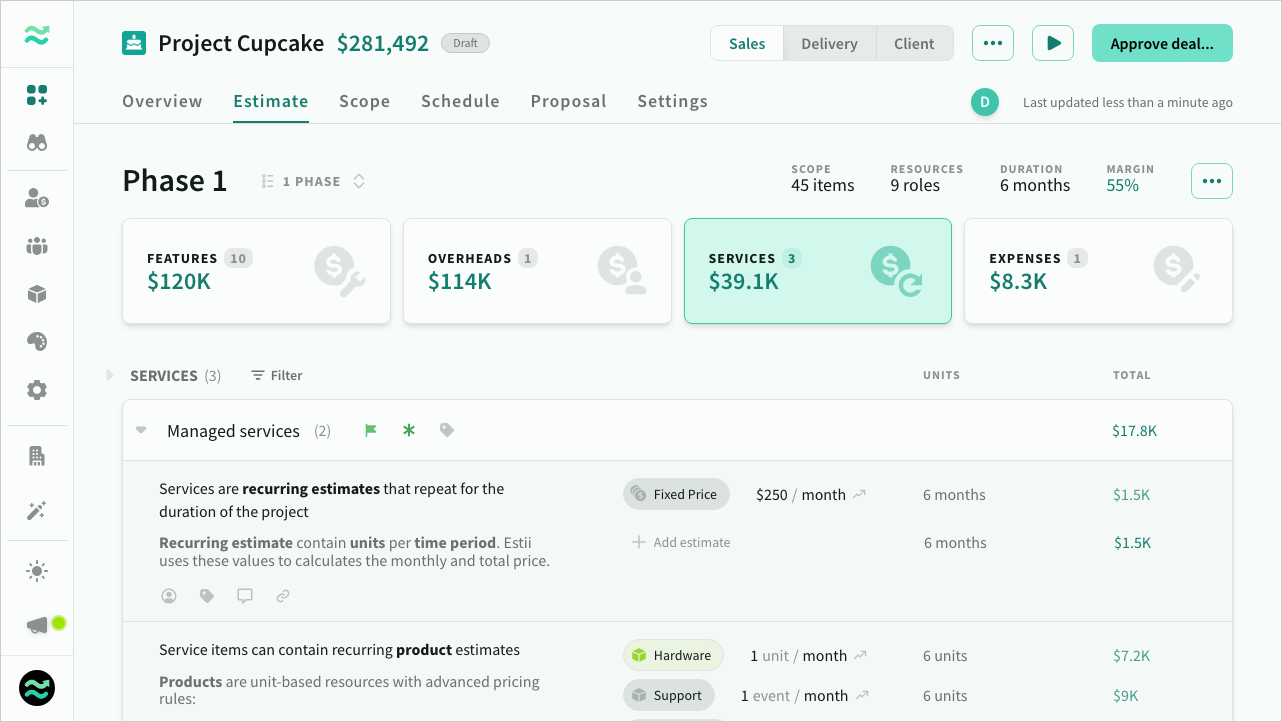Open the Proposal tab

click(568, 101)
